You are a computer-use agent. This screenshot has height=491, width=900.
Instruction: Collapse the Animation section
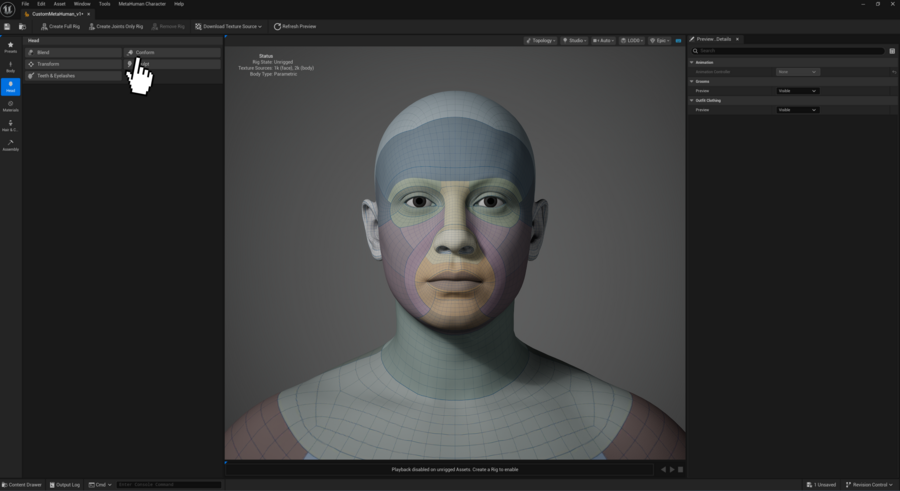tap(692, 62)
